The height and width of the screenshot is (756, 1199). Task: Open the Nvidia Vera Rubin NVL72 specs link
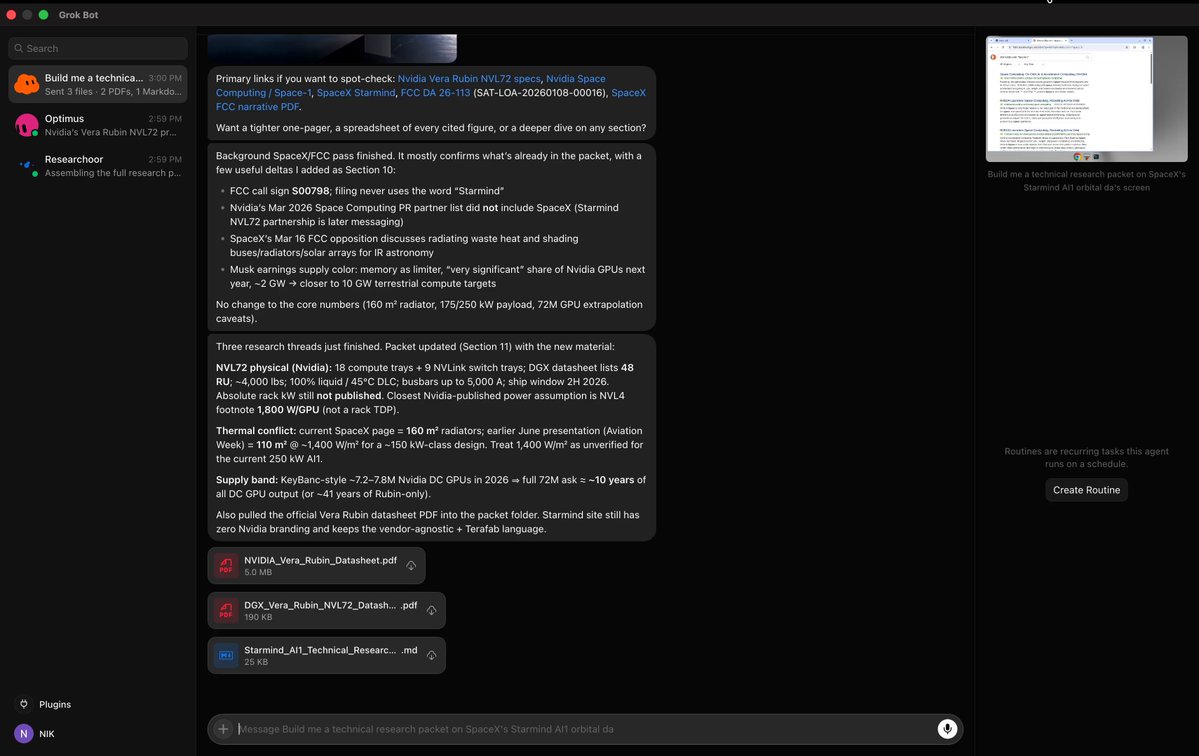click(x=469, y=79)
